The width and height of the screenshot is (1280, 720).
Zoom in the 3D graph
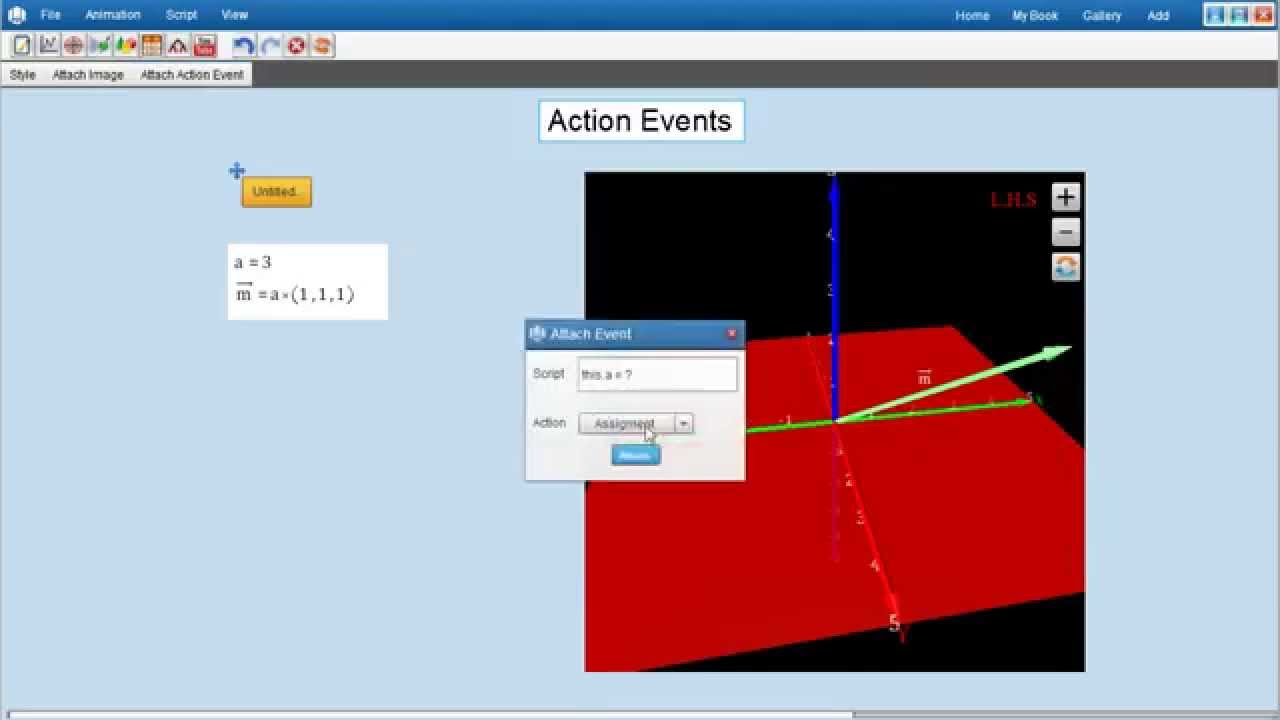pyautogui.click(x=1066, y=198)
